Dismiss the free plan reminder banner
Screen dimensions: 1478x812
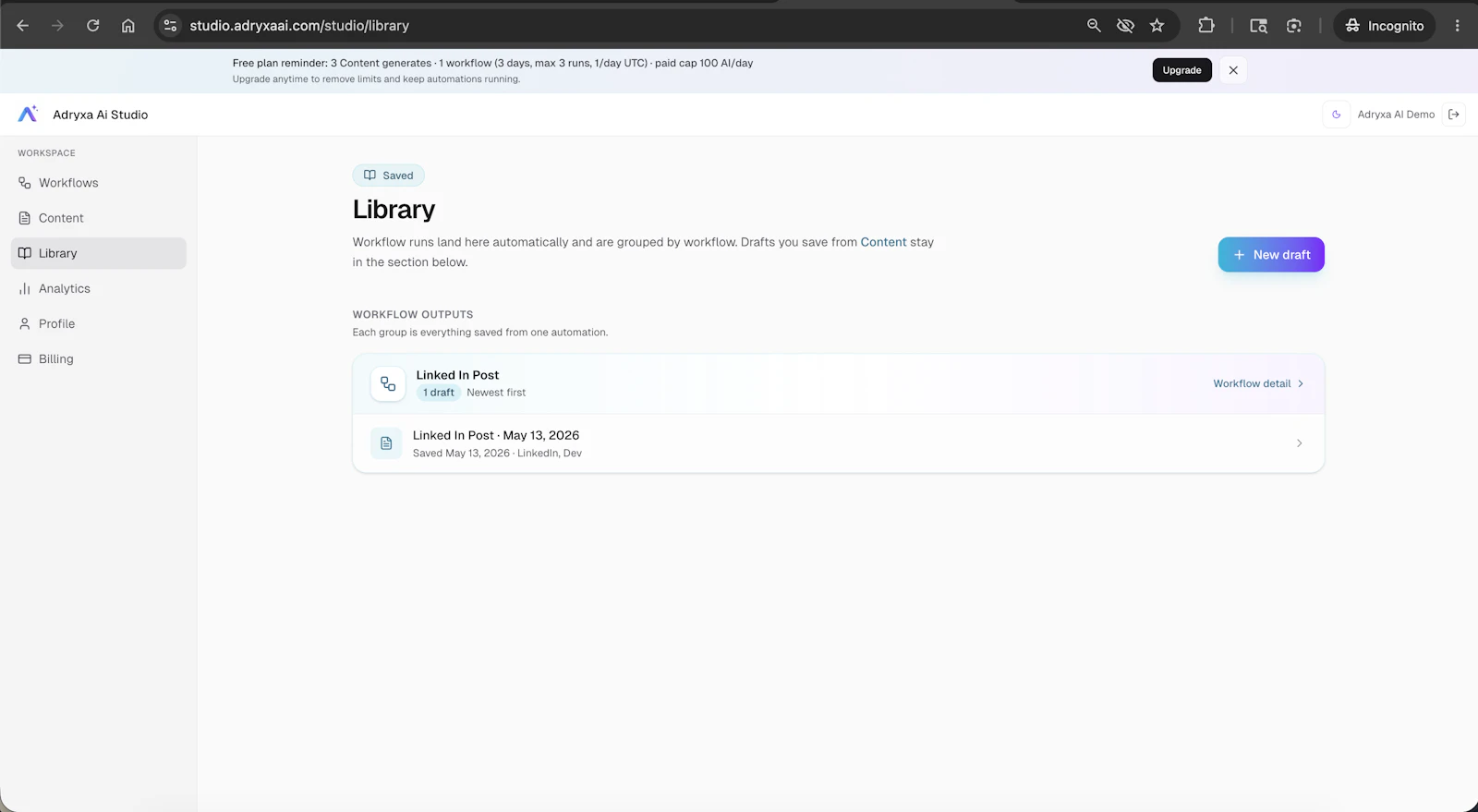1233,70
